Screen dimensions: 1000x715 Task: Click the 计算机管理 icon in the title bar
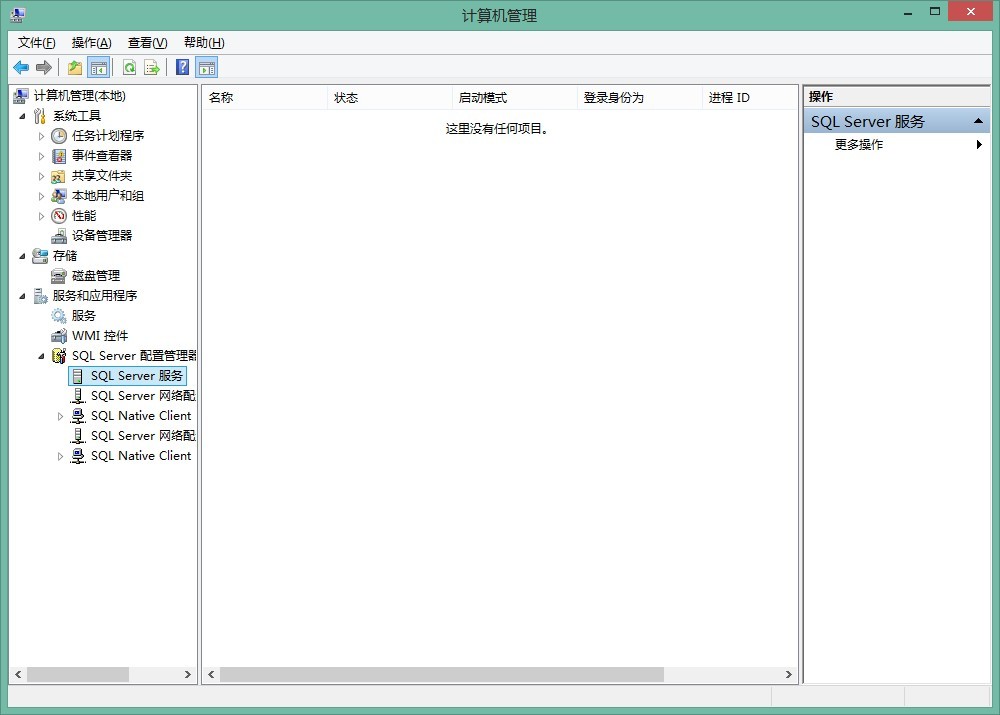pyautogui.click(x=17, y=15)
